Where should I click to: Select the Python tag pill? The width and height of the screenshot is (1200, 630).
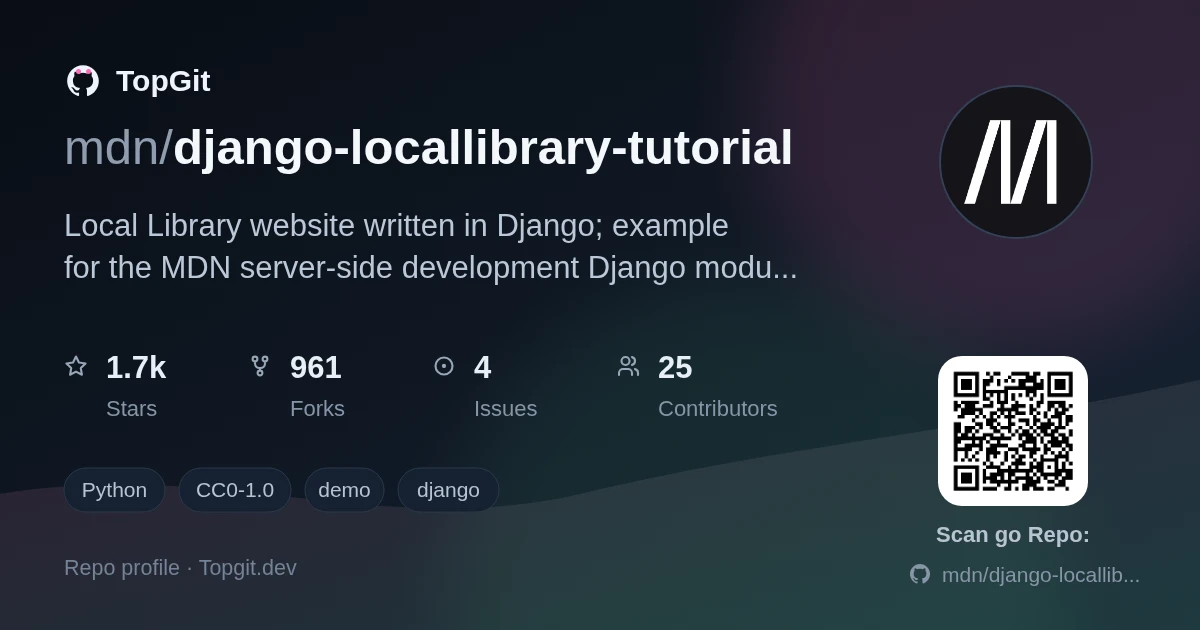click(x=114, y=490)
